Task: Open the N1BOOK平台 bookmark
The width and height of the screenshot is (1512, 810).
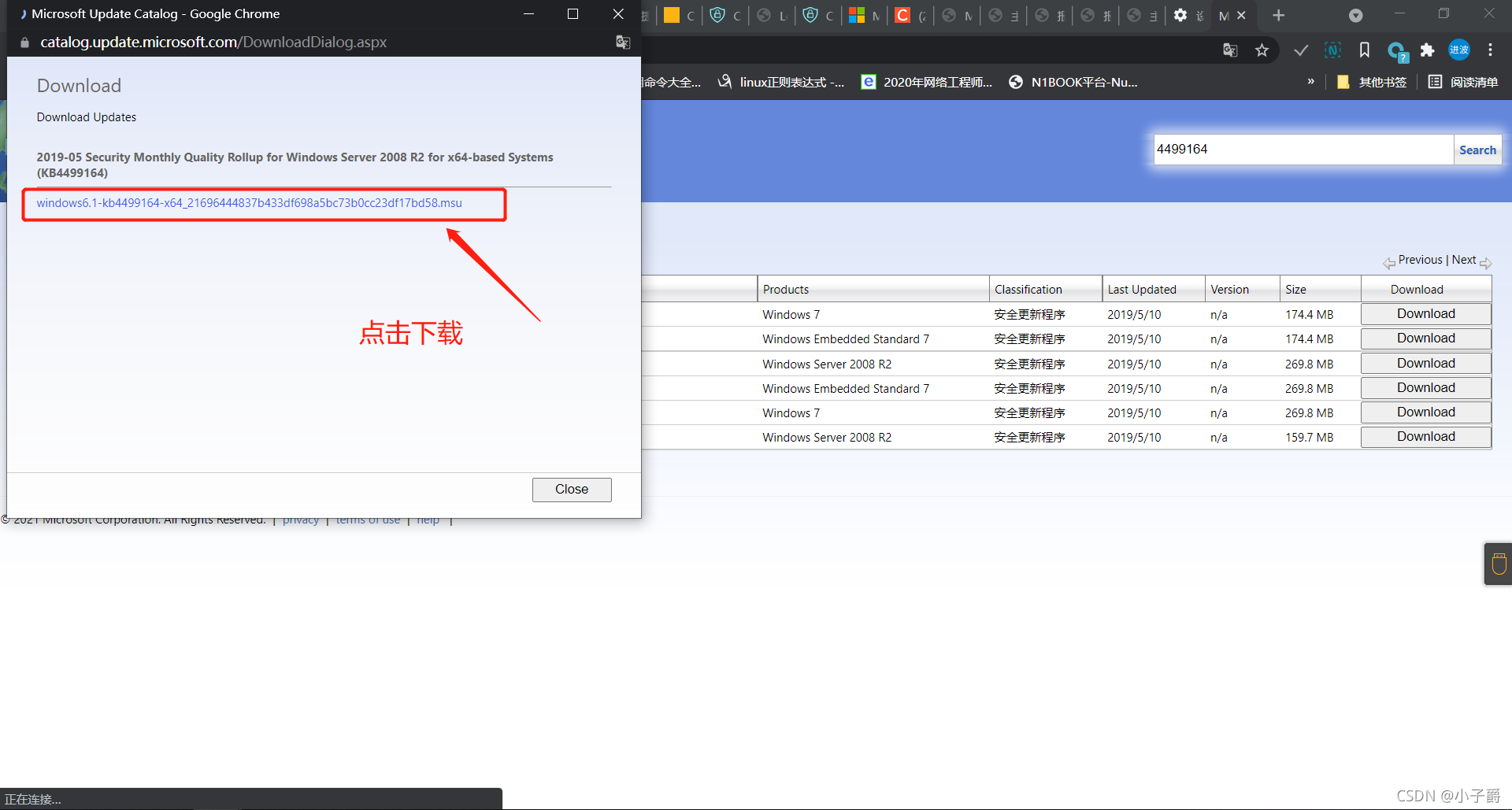Action: click(1073, 82)
